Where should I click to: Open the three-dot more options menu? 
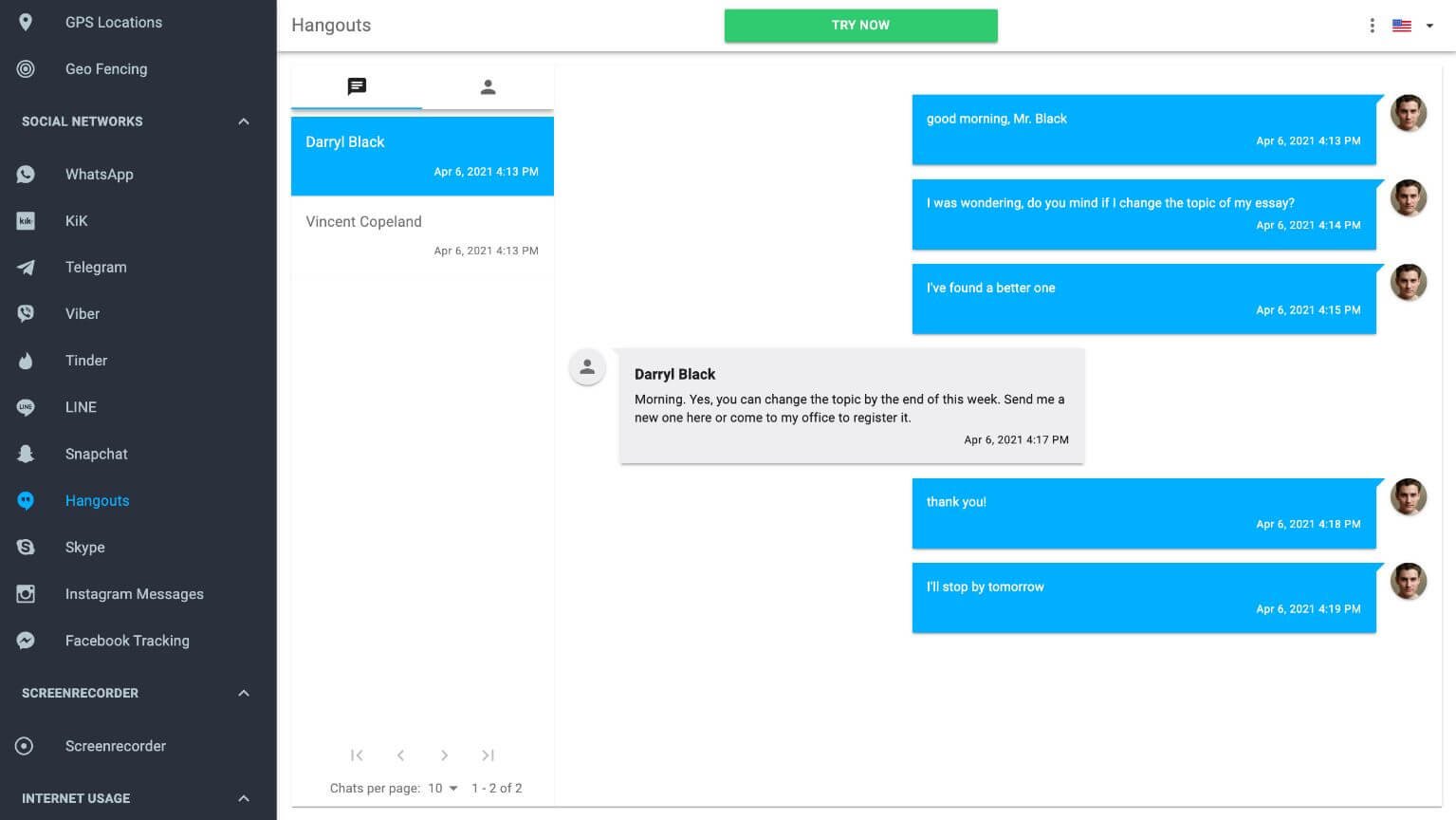[1372, 26]
